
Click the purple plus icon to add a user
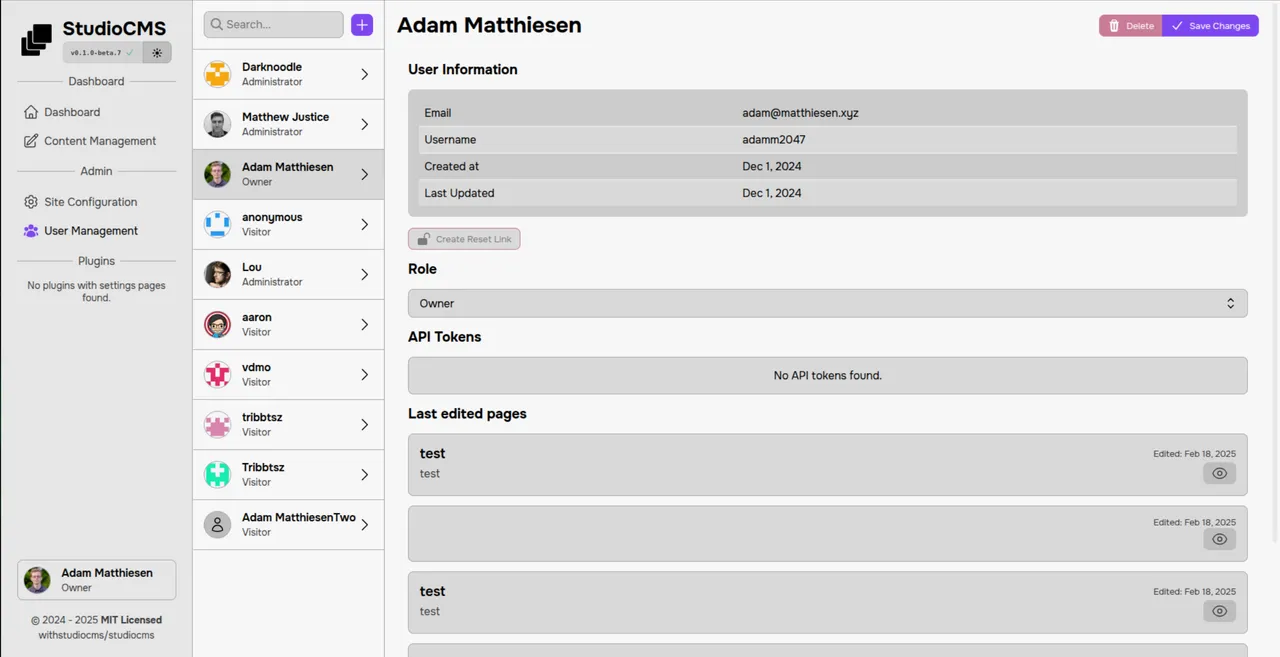361,24
